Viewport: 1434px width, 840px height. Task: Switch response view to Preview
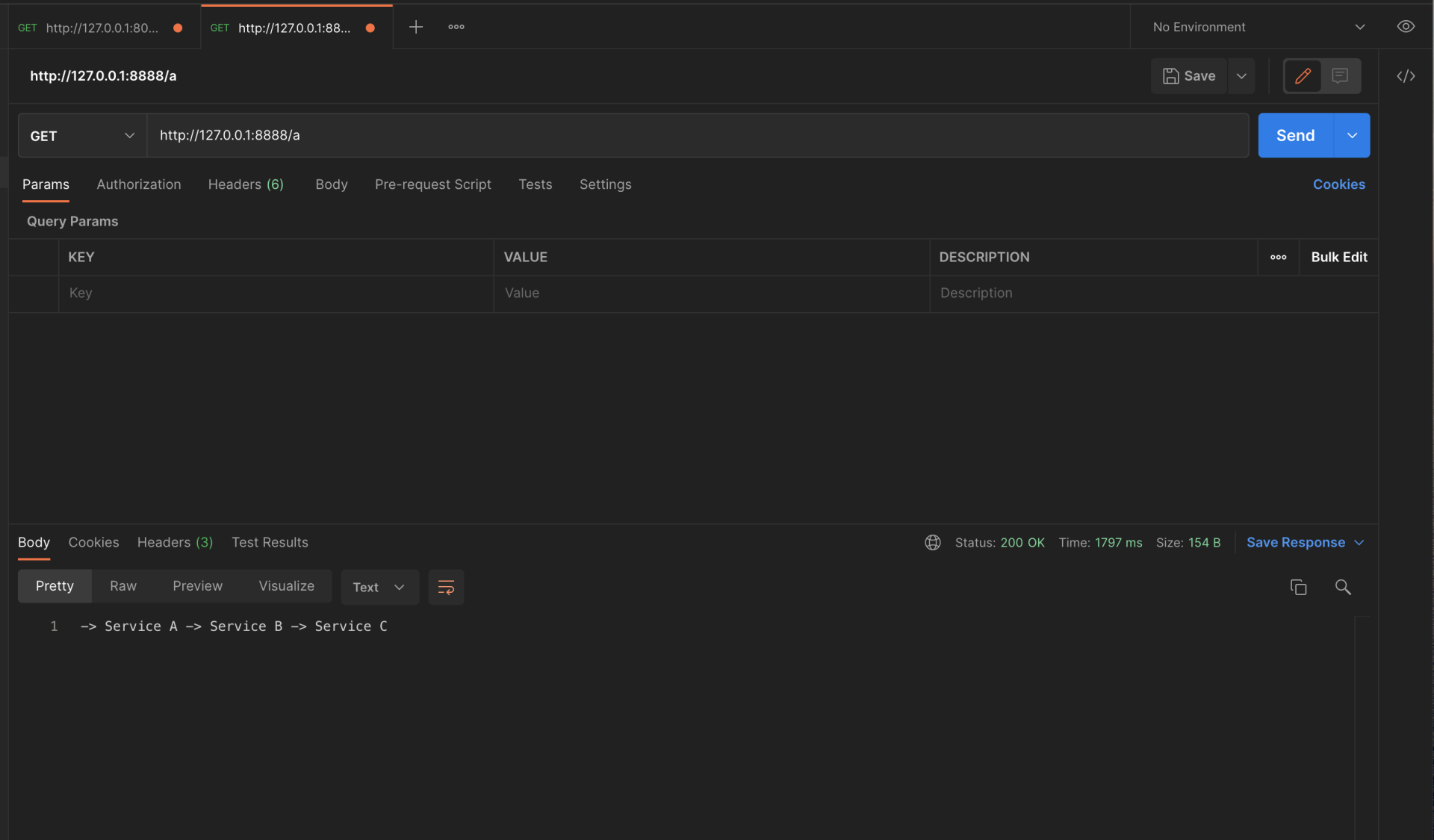(x=197, y=587)
